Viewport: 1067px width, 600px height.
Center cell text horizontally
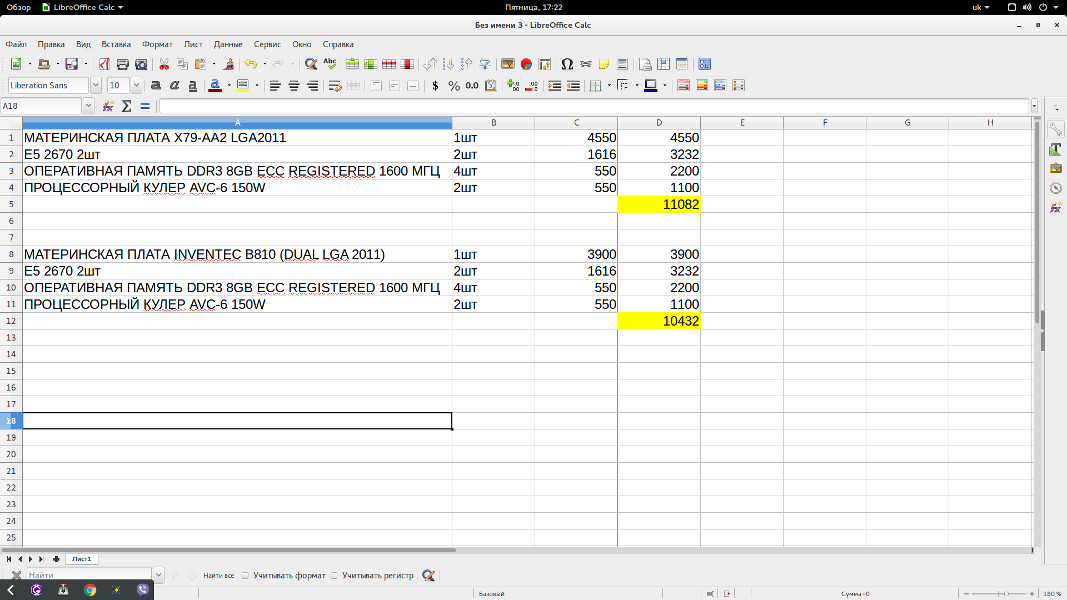[x=294, y=85]
